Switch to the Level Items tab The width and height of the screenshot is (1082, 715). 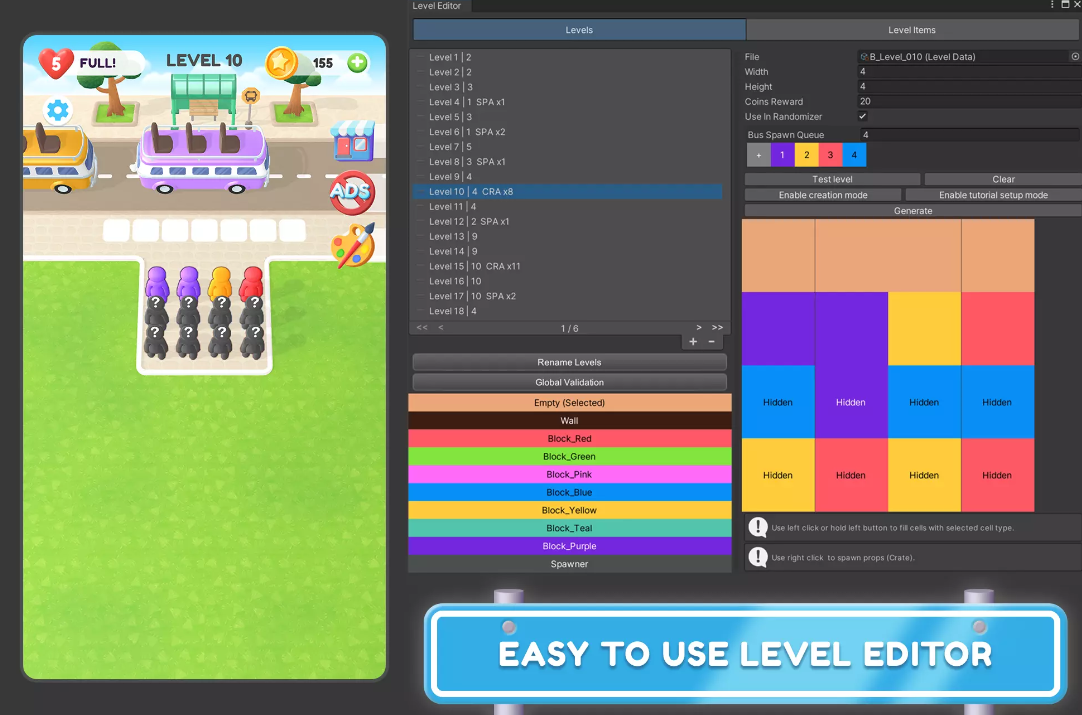912,30
